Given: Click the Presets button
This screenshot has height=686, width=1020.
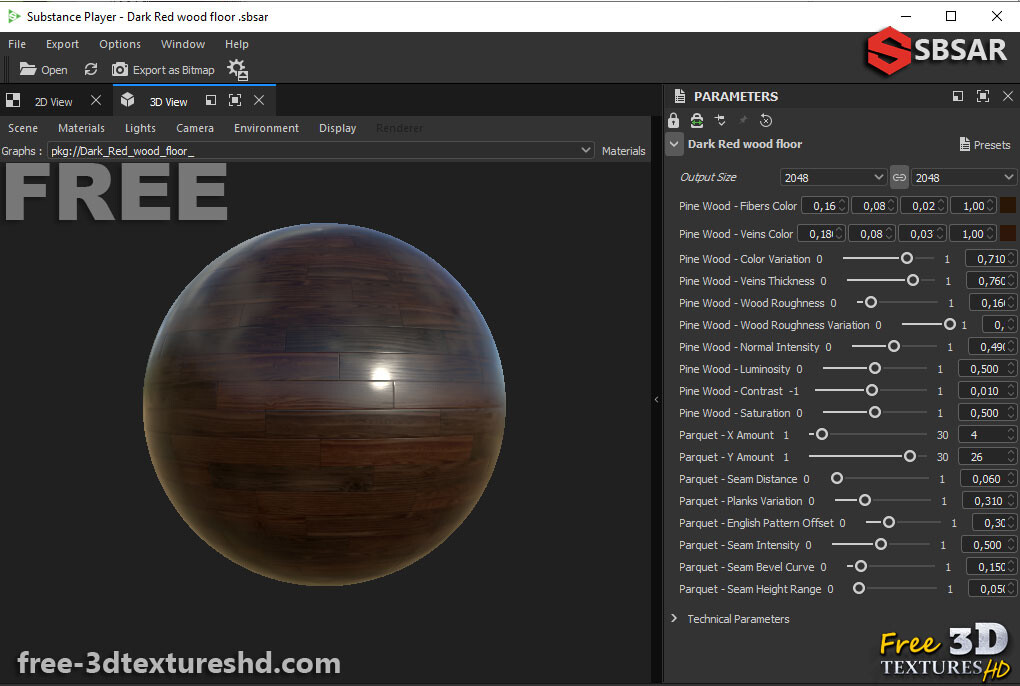Looking at the screenshot, I should 985,145.
